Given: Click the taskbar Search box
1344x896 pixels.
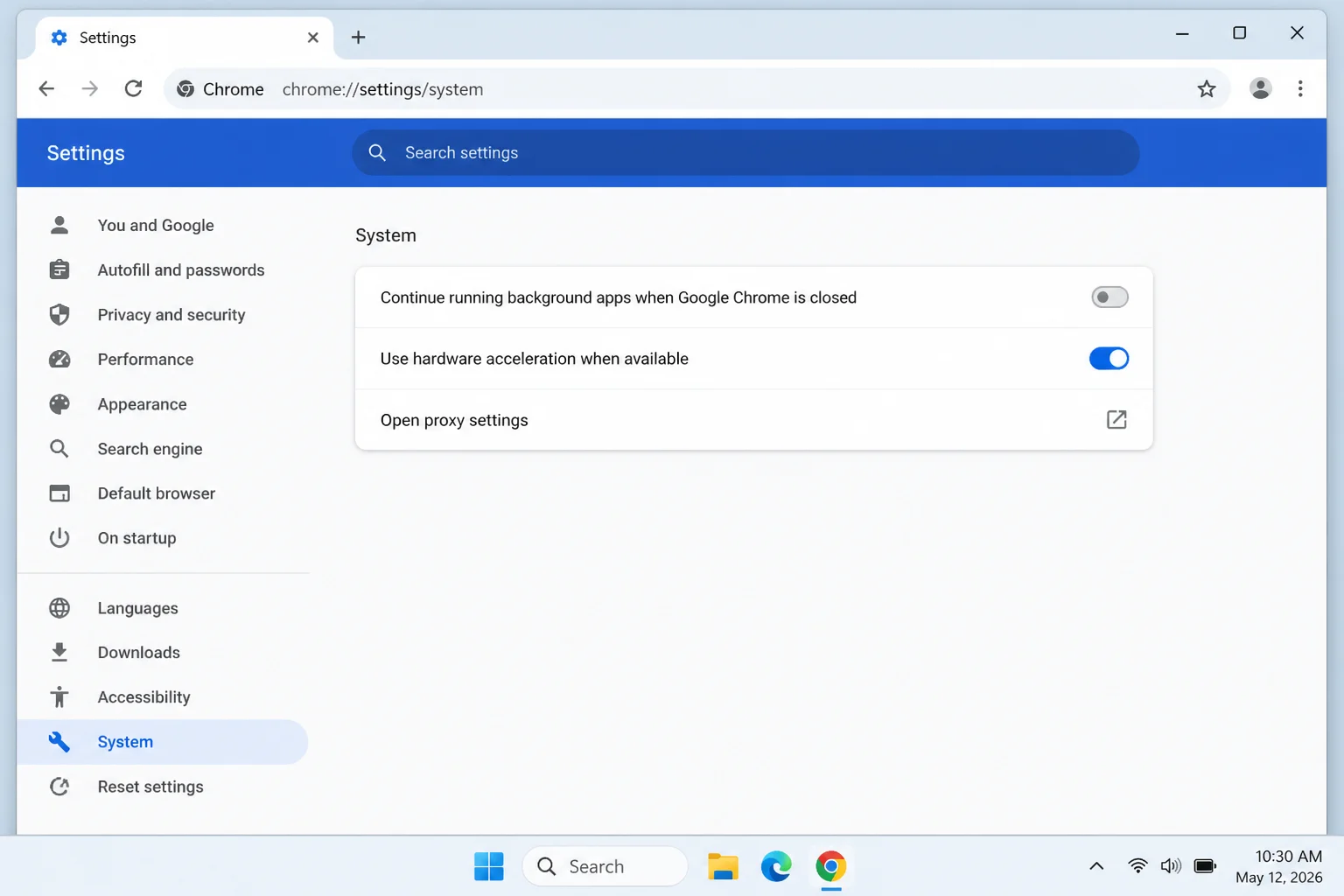Looking at the screenshot, I should pyautogui.click(x=605, y=866).
